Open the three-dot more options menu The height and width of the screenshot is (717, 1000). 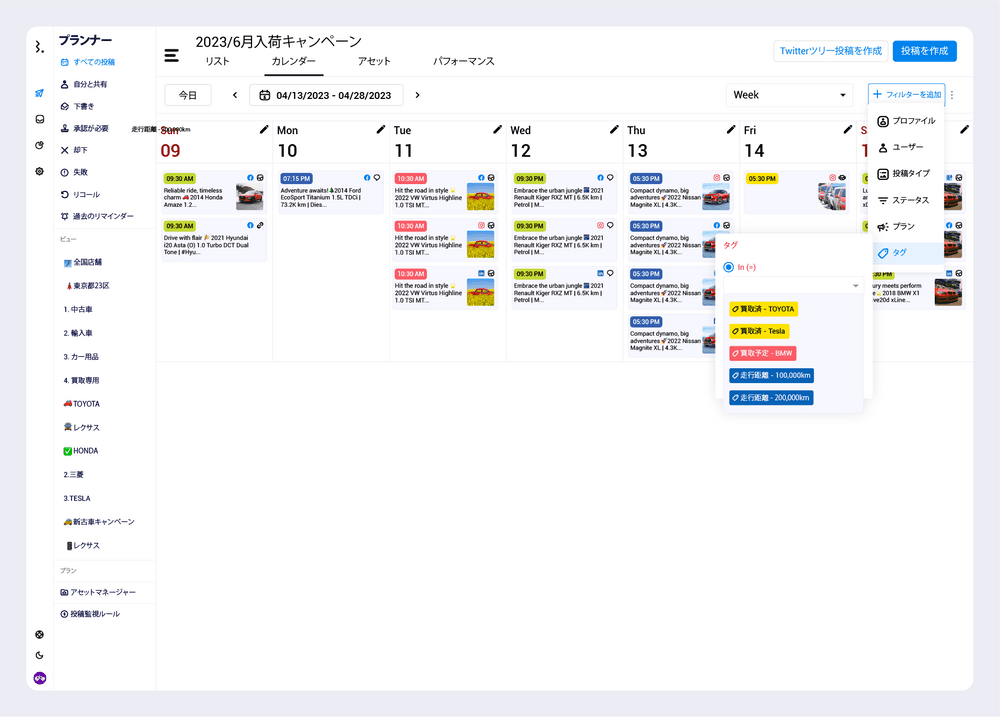(952, 95)
